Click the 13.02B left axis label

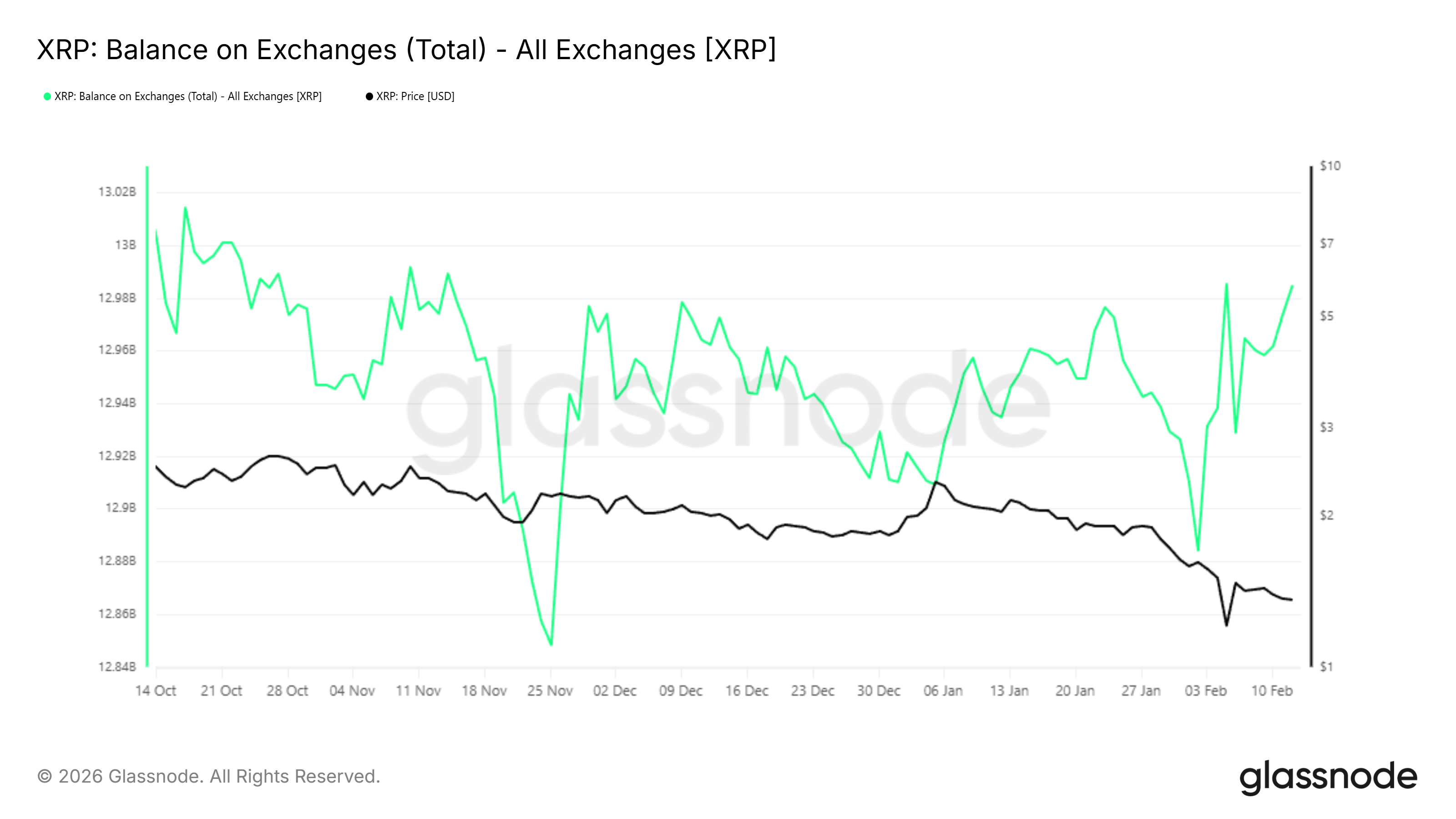(117, 192)
